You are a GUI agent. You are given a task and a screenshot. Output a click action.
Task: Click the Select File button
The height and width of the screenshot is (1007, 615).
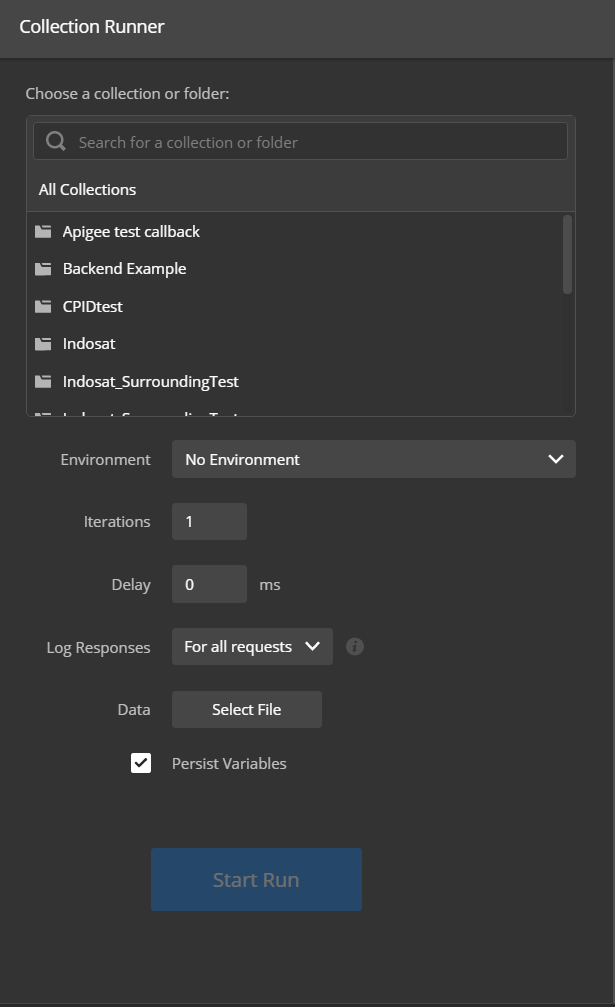pyautogui.click(x=247, y=709)
